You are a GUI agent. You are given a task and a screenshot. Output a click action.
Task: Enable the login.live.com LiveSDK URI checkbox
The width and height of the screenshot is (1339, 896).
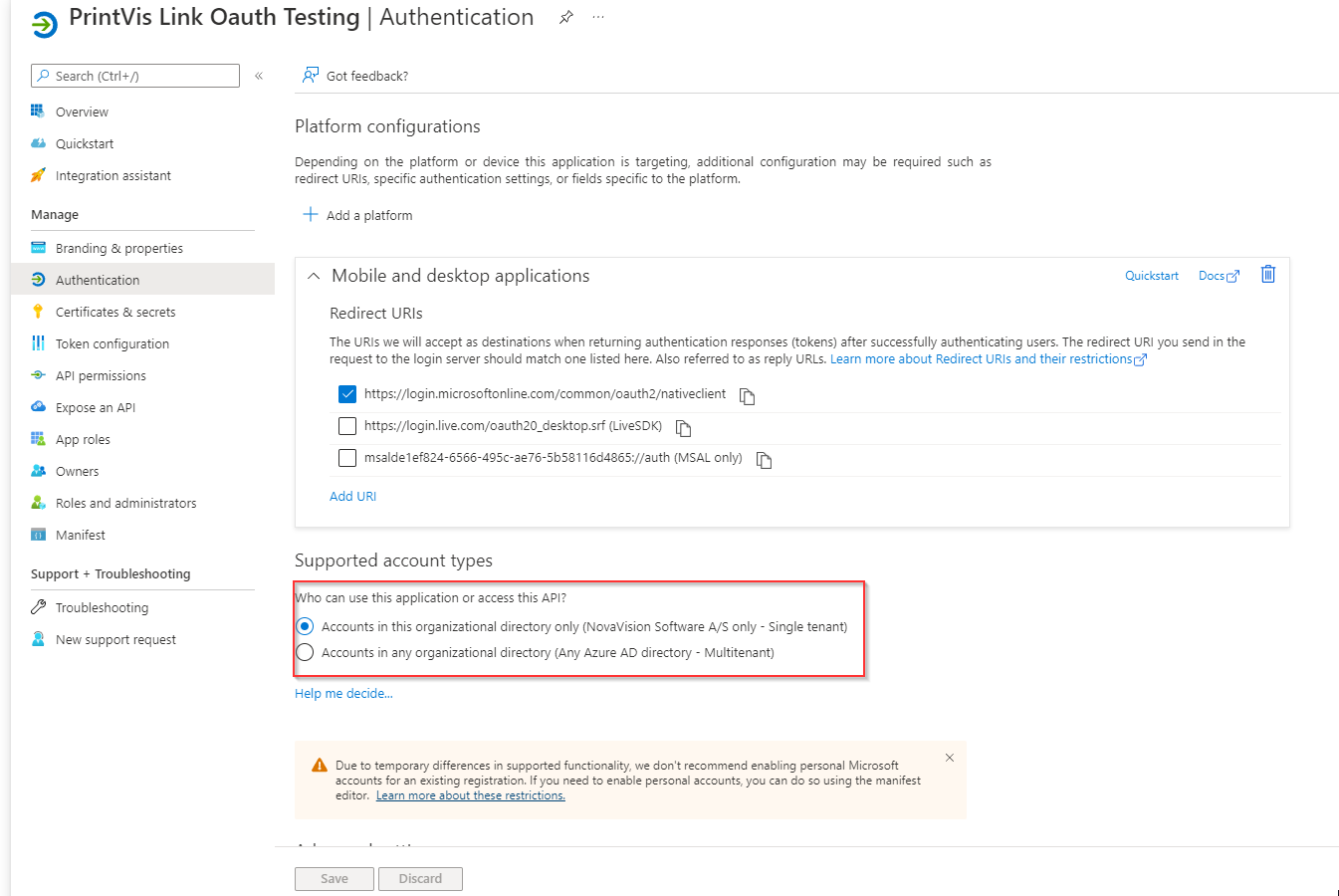[347, 426]
